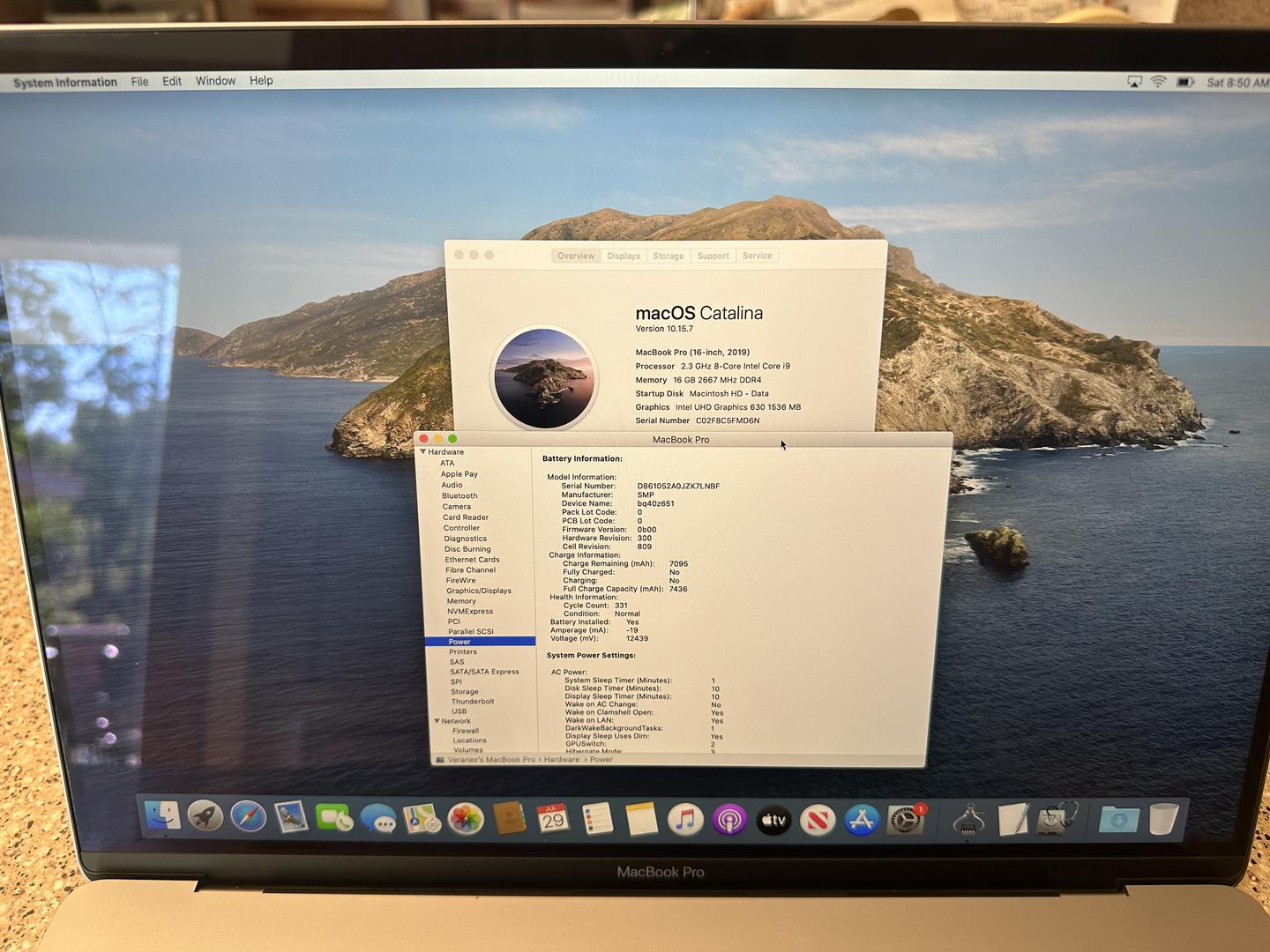Open Safari compass icon in dock

[249, 817]
